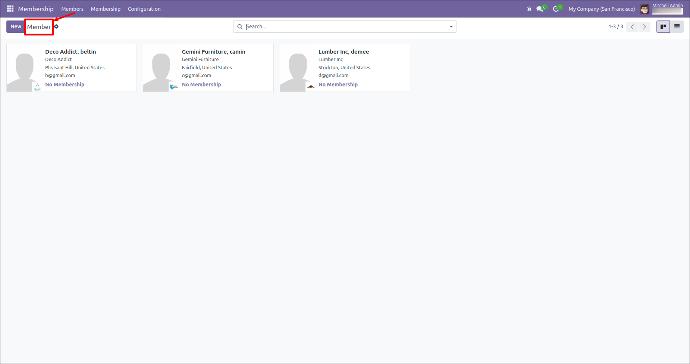This screenshot has height=364, width=690.
Task: Open the conversations chat icon
Action: [541, 9]
